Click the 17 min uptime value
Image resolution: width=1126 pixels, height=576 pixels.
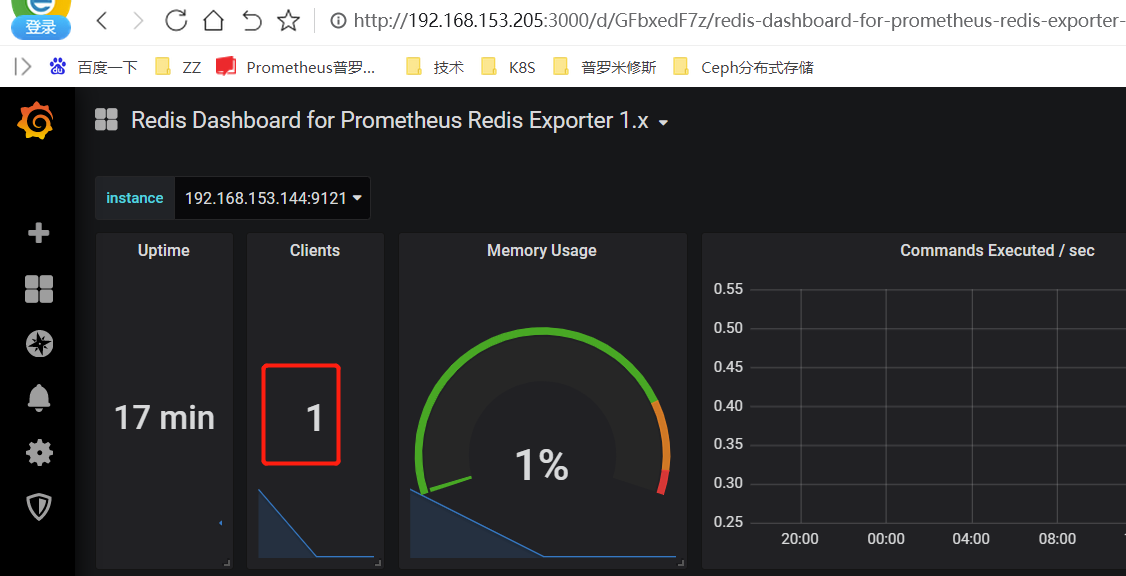(x=164, y=417)
